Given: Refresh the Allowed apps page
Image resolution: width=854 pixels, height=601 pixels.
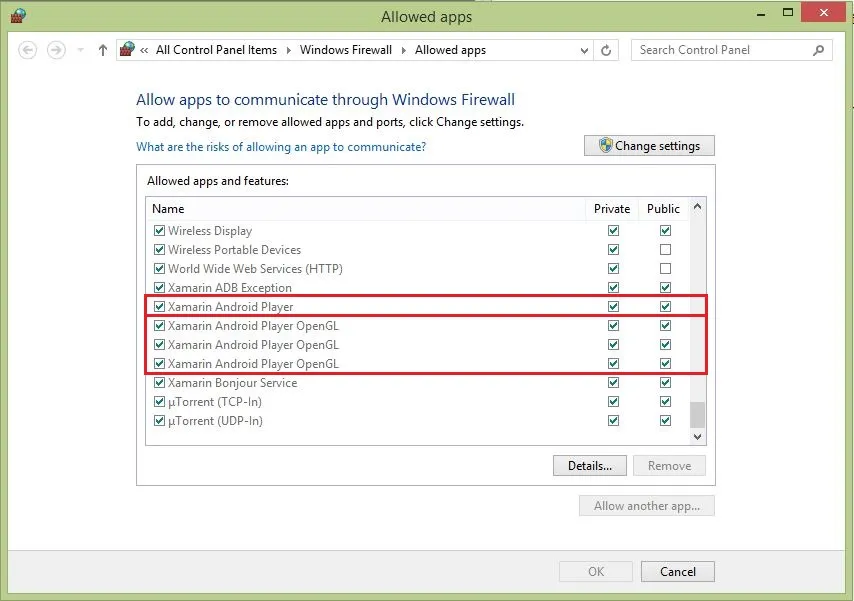Looking at the screenshot, I should [x=606, y=51].
